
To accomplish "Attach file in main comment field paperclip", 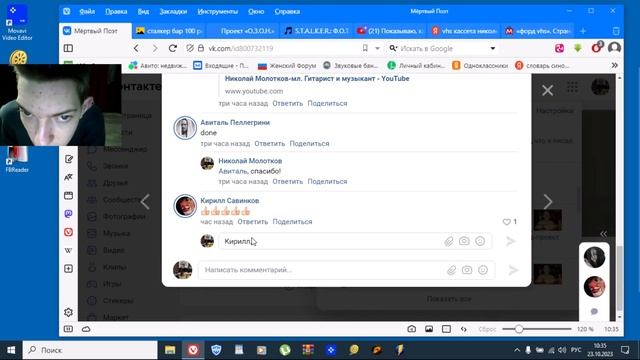I will pyautogui.click(x=451, y=270).
